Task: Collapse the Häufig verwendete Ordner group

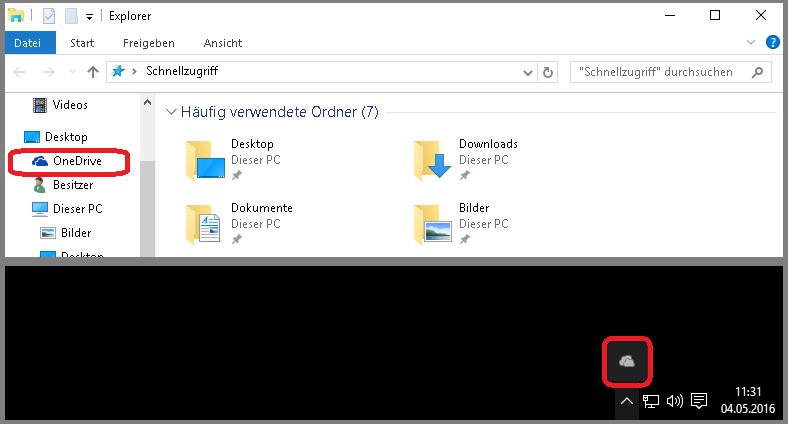Action: (171, 112)
